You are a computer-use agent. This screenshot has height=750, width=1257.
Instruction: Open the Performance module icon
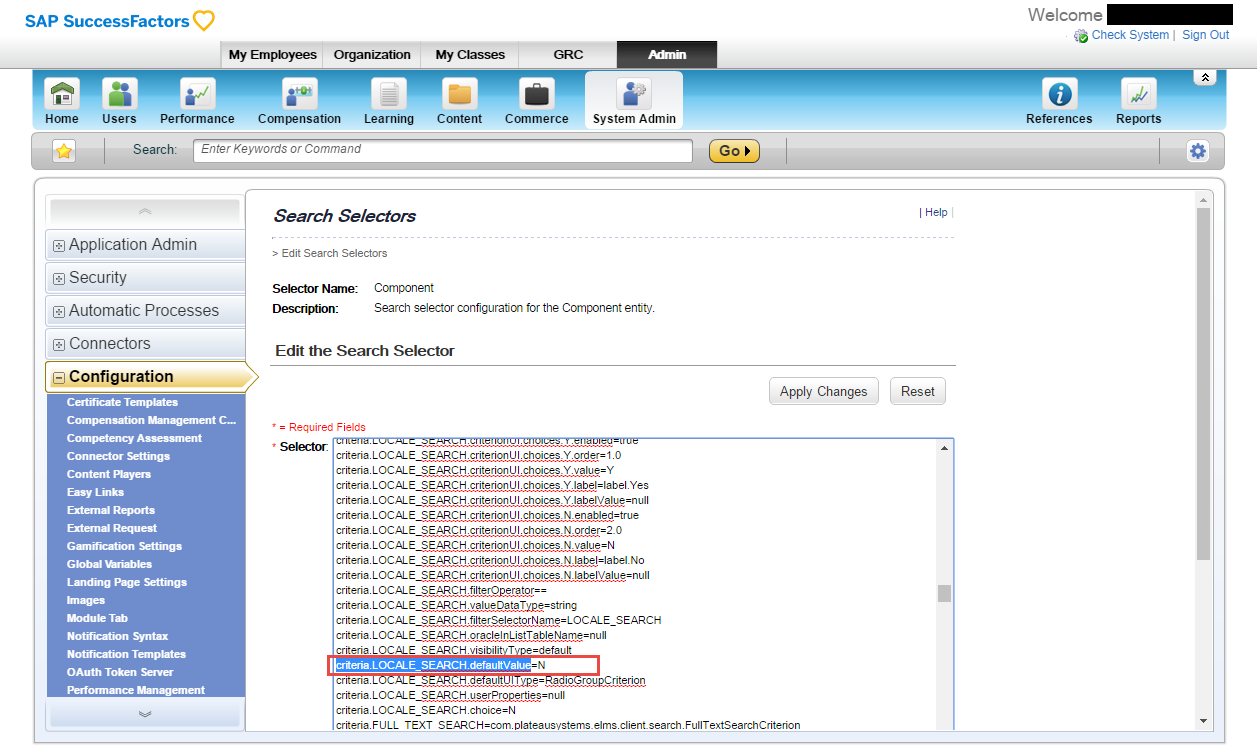[x=197, y=95]
